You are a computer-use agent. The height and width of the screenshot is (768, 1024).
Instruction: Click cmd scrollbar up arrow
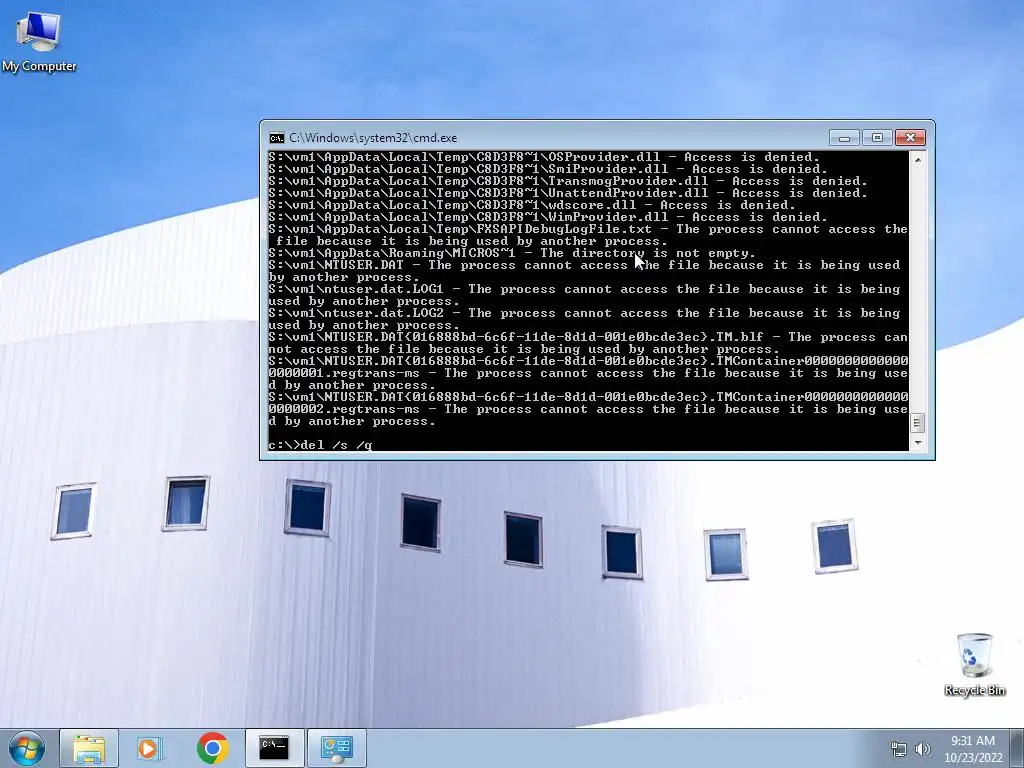[x=918, y=159]
